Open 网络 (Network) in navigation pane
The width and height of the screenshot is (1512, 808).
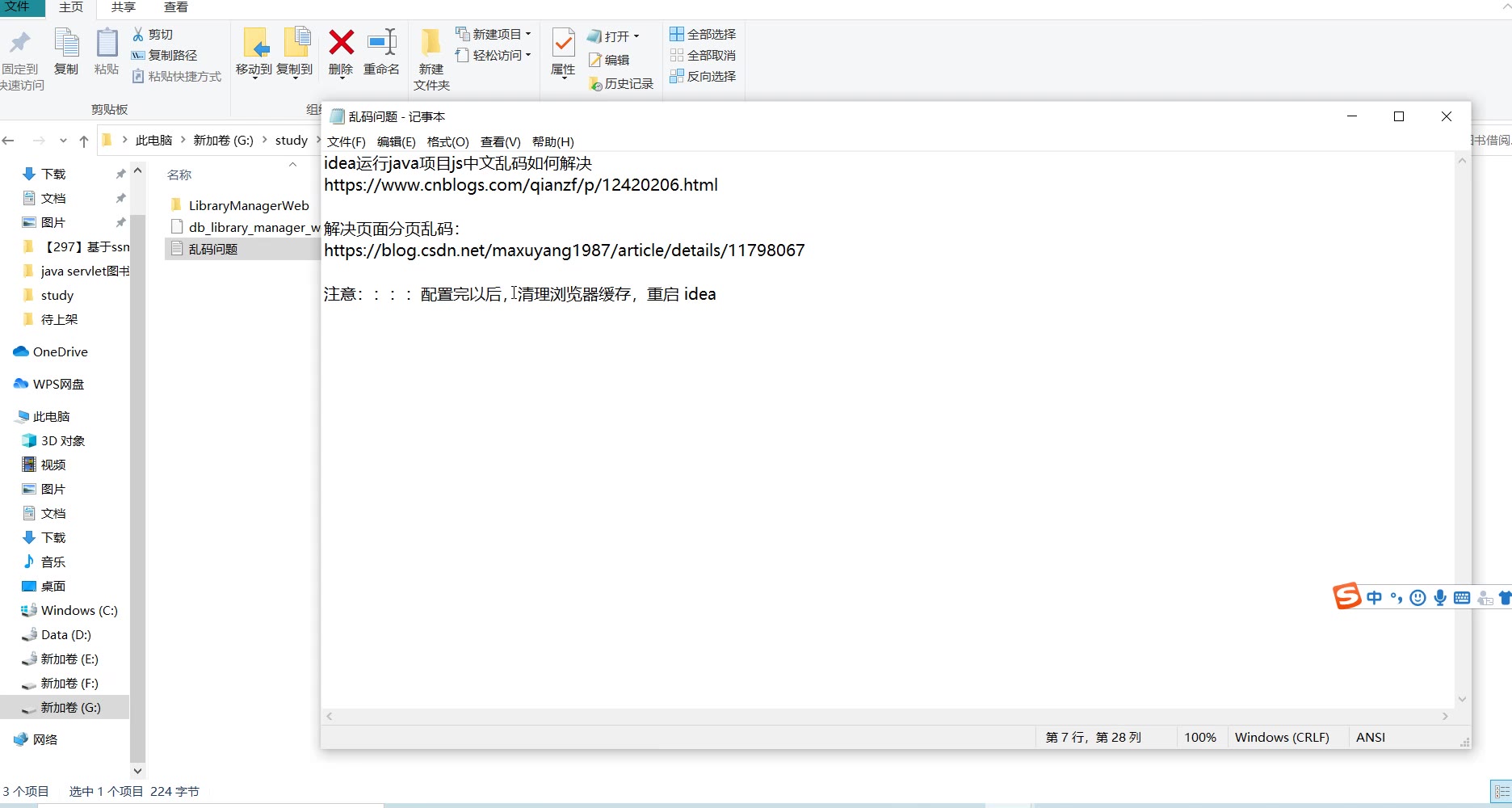click(36, 739)
